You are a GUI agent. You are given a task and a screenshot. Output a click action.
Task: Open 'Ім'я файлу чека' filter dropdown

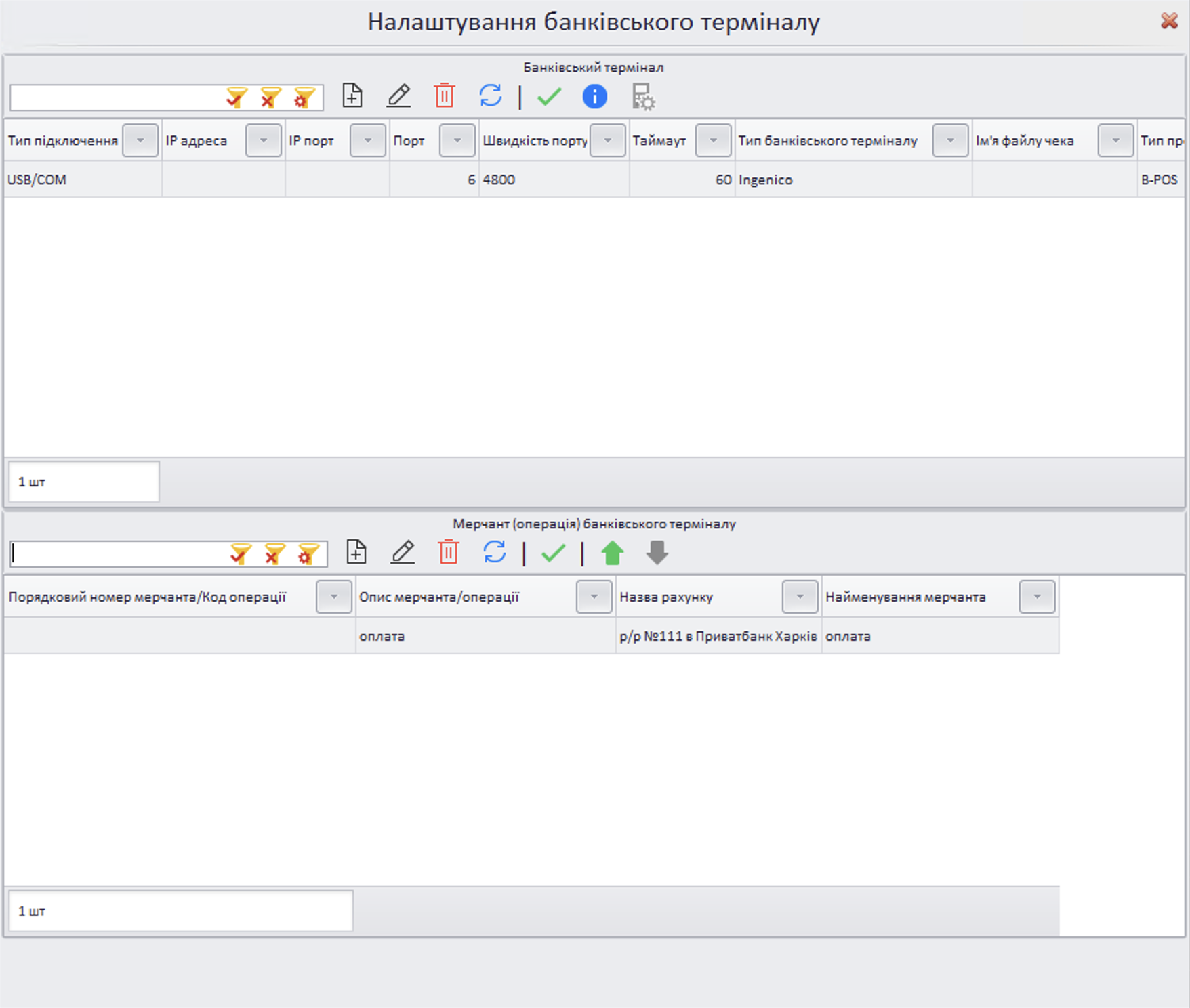tap(1116, 140)
